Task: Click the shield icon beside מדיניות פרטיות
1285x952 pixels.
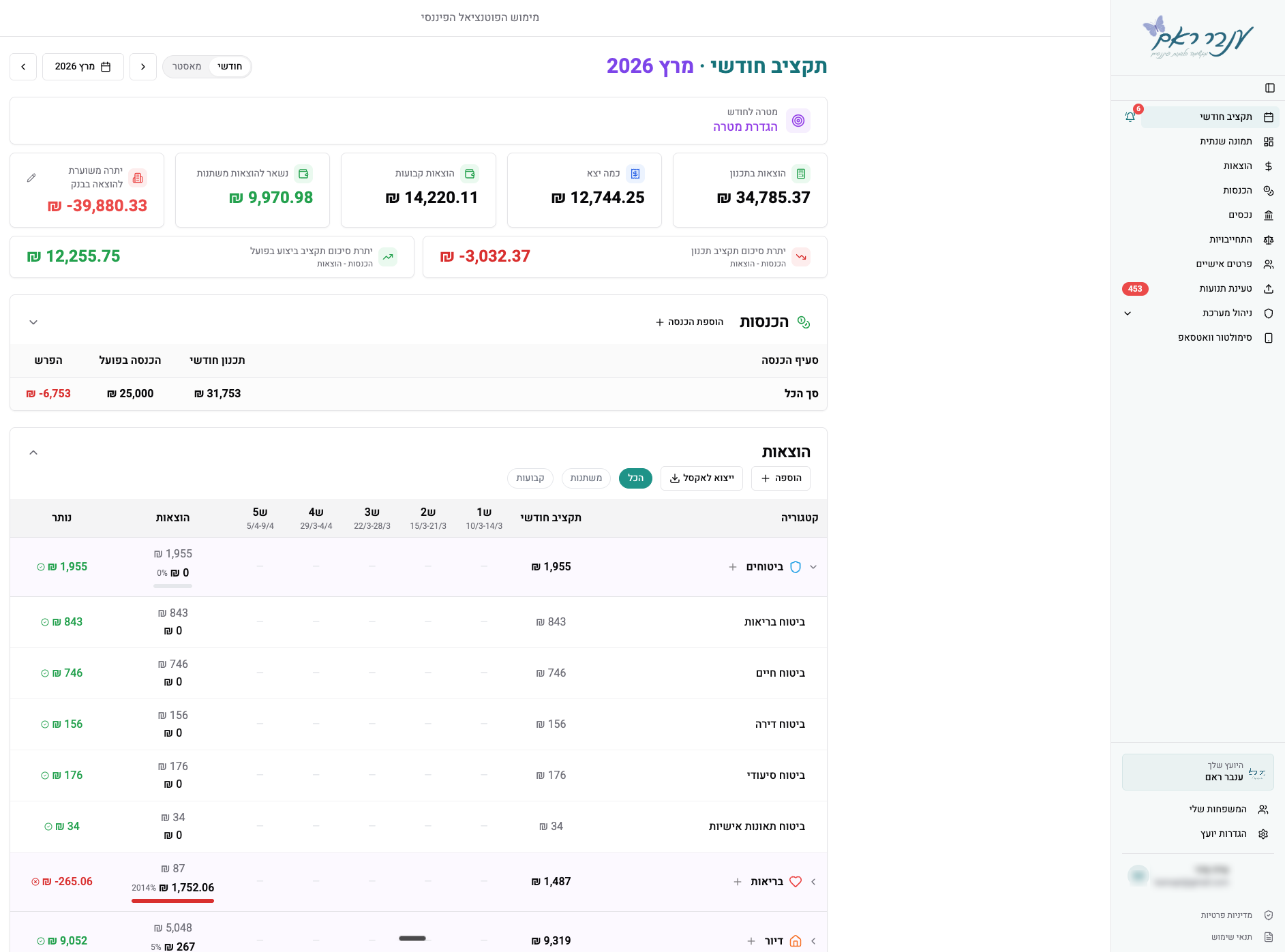Action: [1269, 915]
